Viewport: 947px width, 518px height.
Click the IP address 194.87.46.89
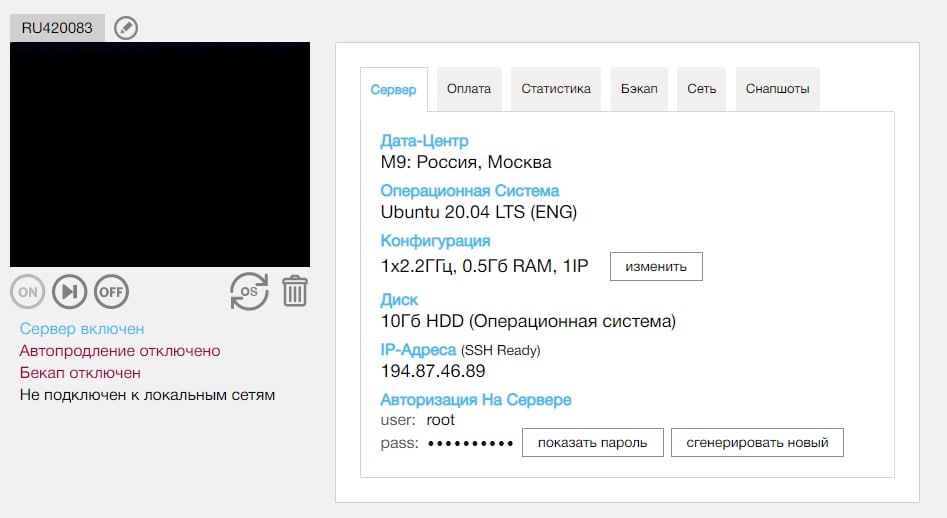[432, 371]
